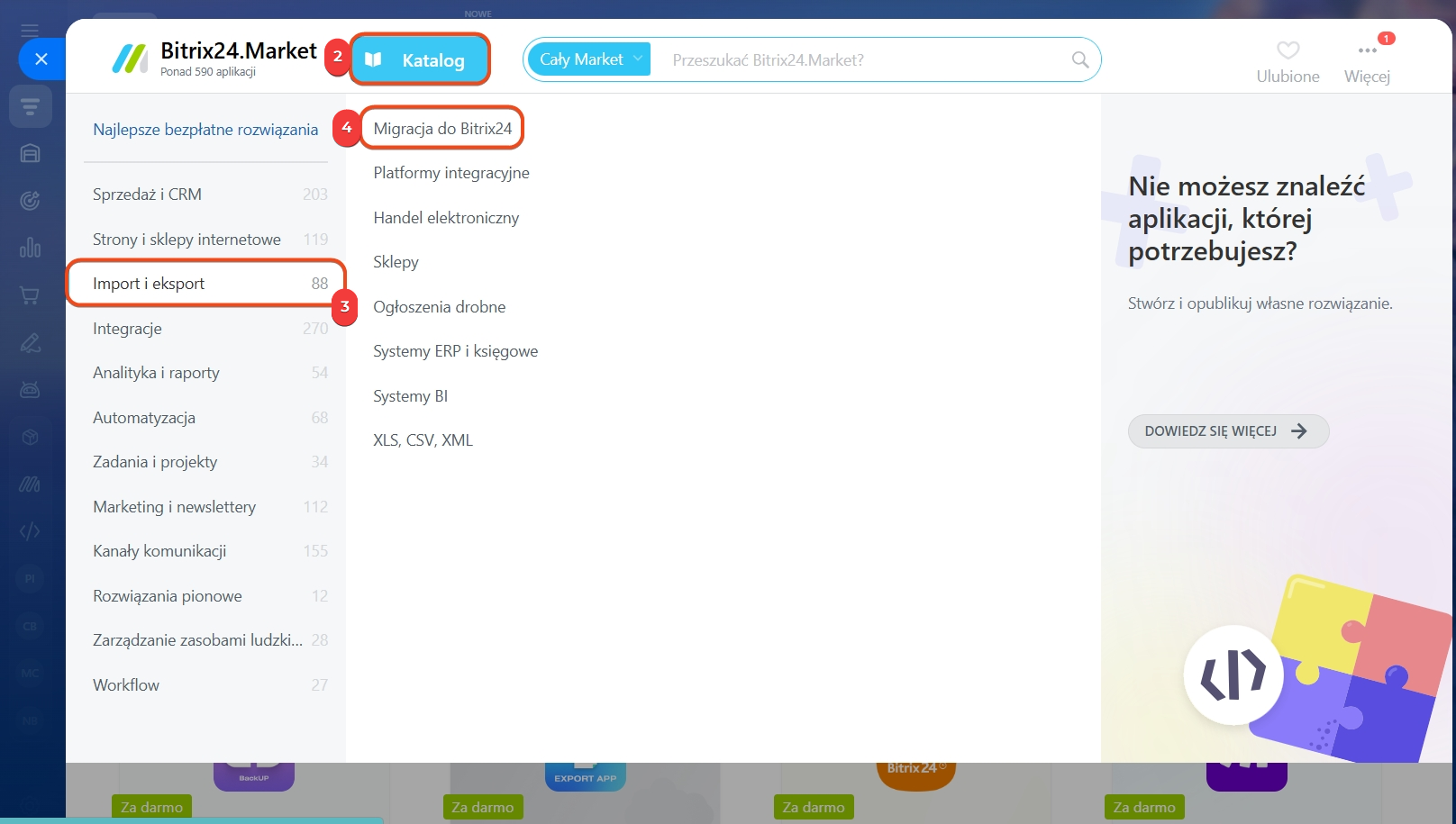Open the shopping cart sidebar icon

30,294
